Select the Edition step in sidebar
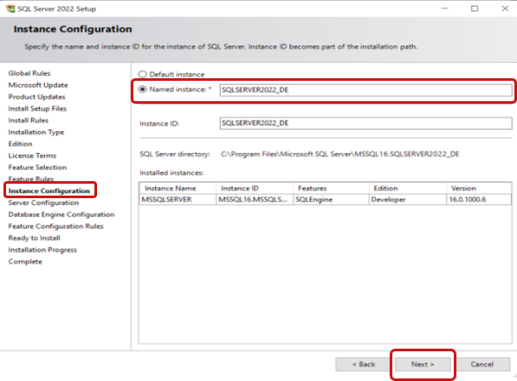 coord(20,144)
